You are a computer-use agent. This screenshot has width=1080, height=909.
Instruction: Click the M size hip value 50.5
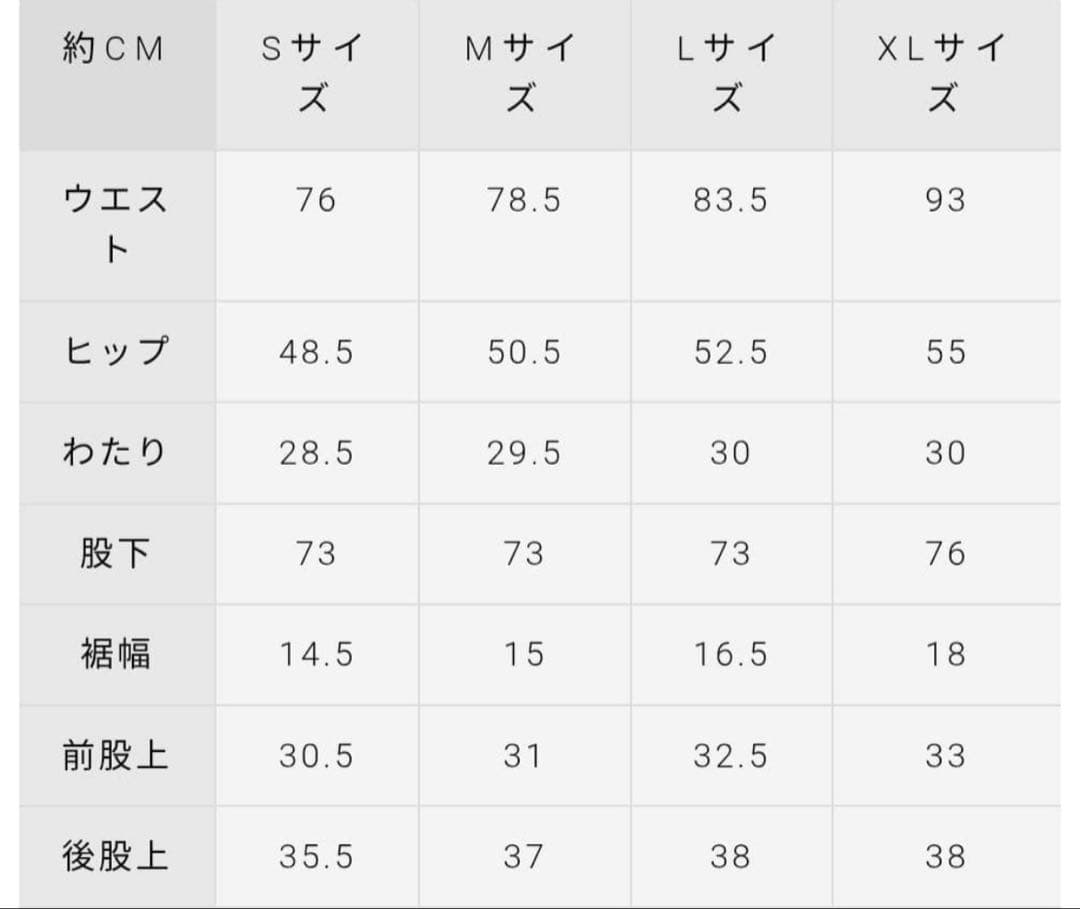pos(524,352)
